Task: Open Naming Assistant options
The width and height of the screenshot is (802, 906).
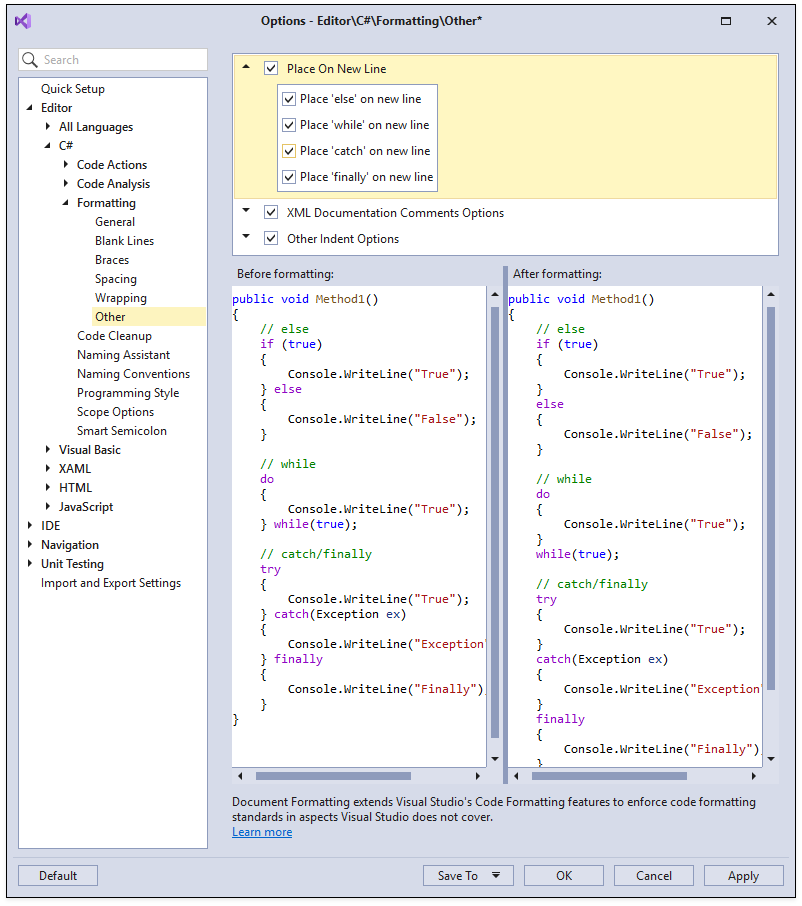Action: [x=124, y=355]
